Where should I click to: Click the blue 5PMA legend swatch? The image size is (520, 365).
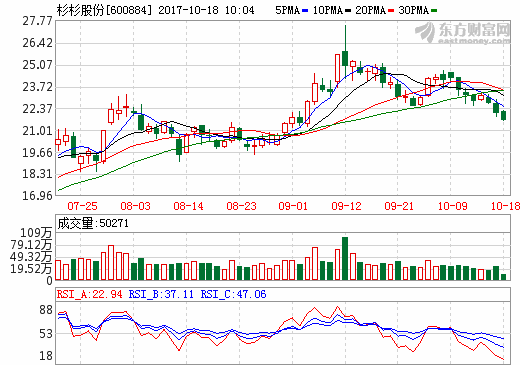click(x=305, y=11)
